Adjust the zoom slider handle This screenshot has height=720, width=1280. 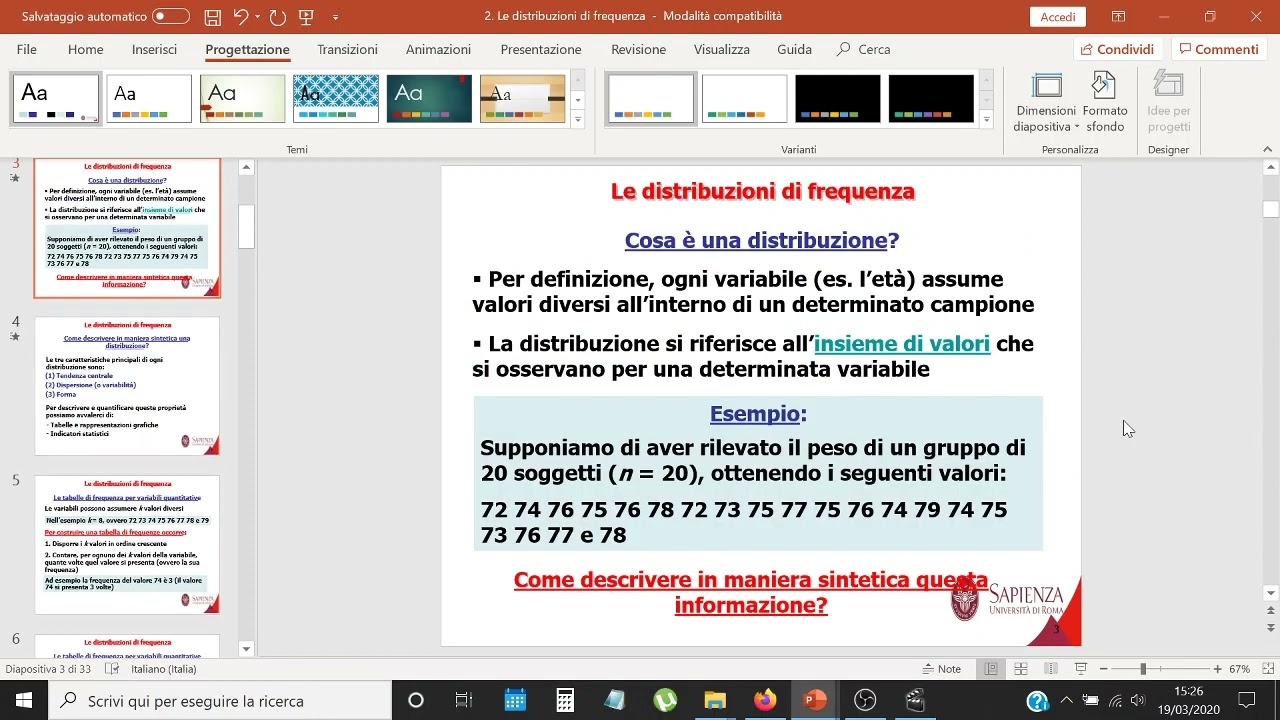pos(1143,669)
